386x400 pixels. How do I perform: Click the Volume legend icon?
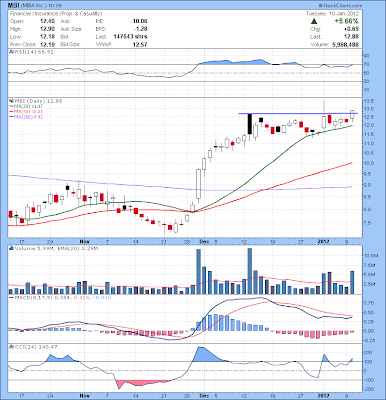[x=11, y=248]
